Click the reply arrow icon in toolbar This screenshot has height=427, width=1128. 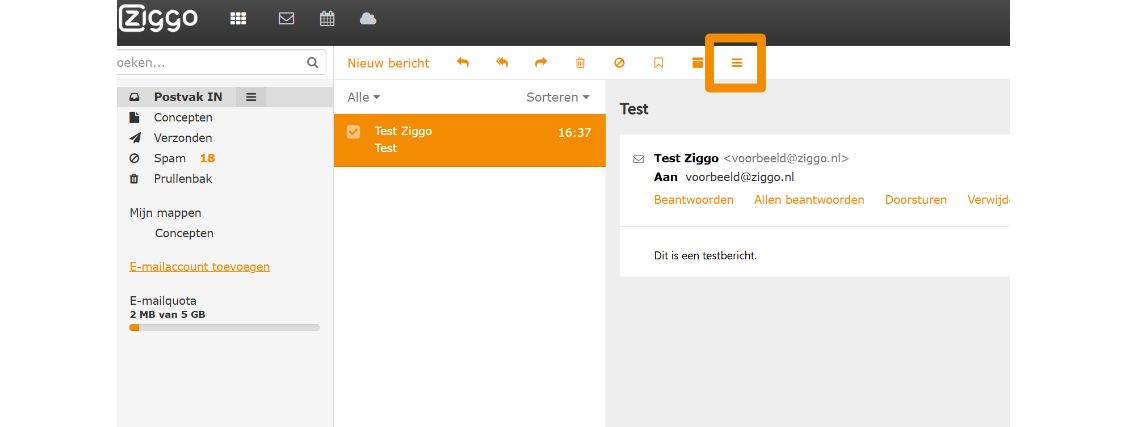(462, 63)
